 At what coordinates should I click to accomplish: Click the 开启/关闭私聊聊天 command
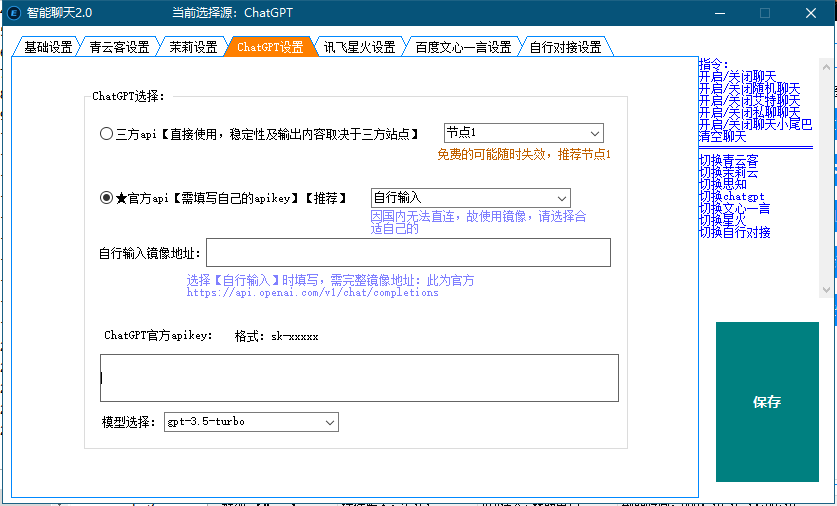click(x=749, y=112)
